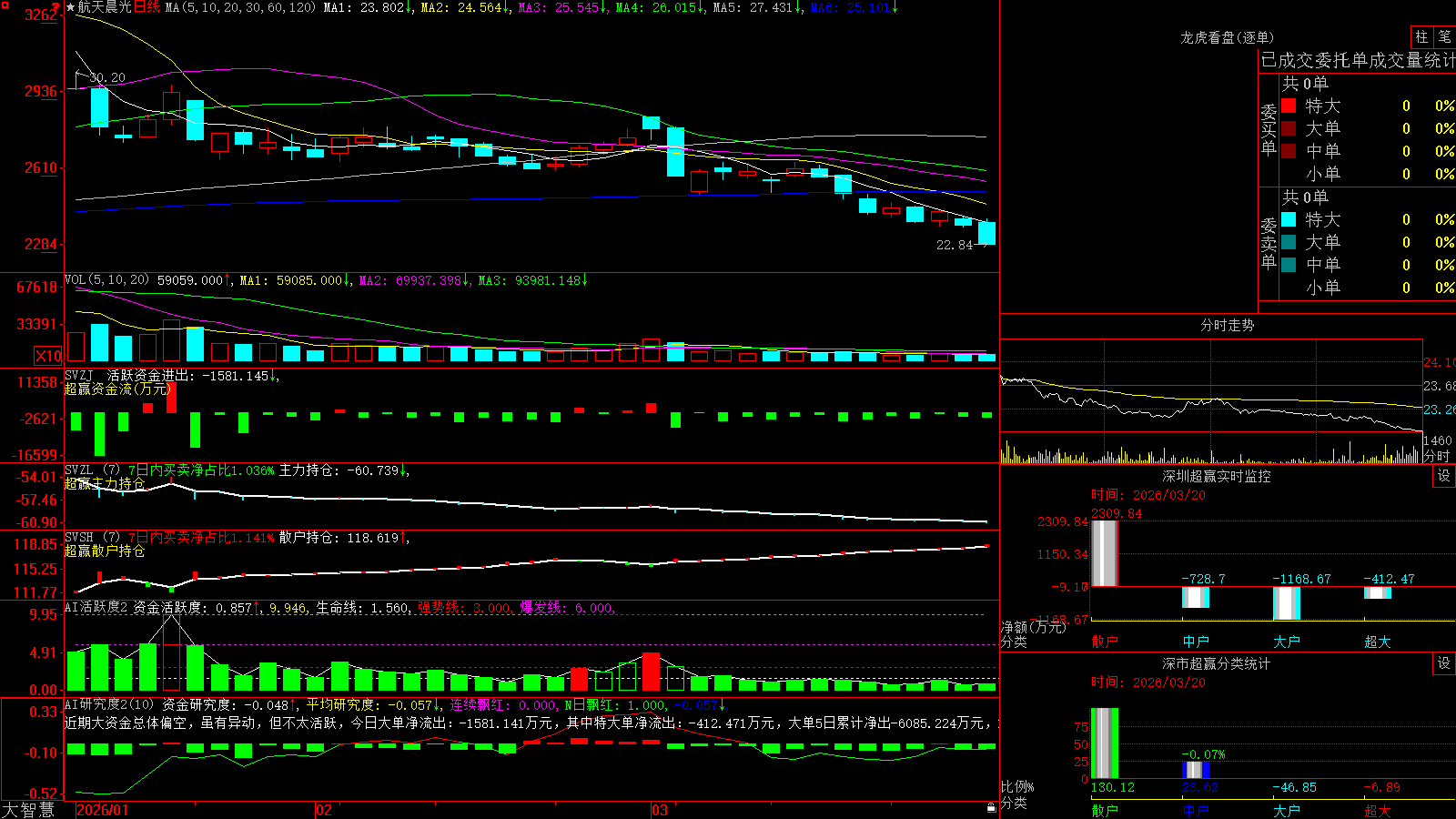Image resolution: width=1456 pixels, height=819 pixels.
Task: Click the star before 航天晨光
Action: [x=70, y=7]
